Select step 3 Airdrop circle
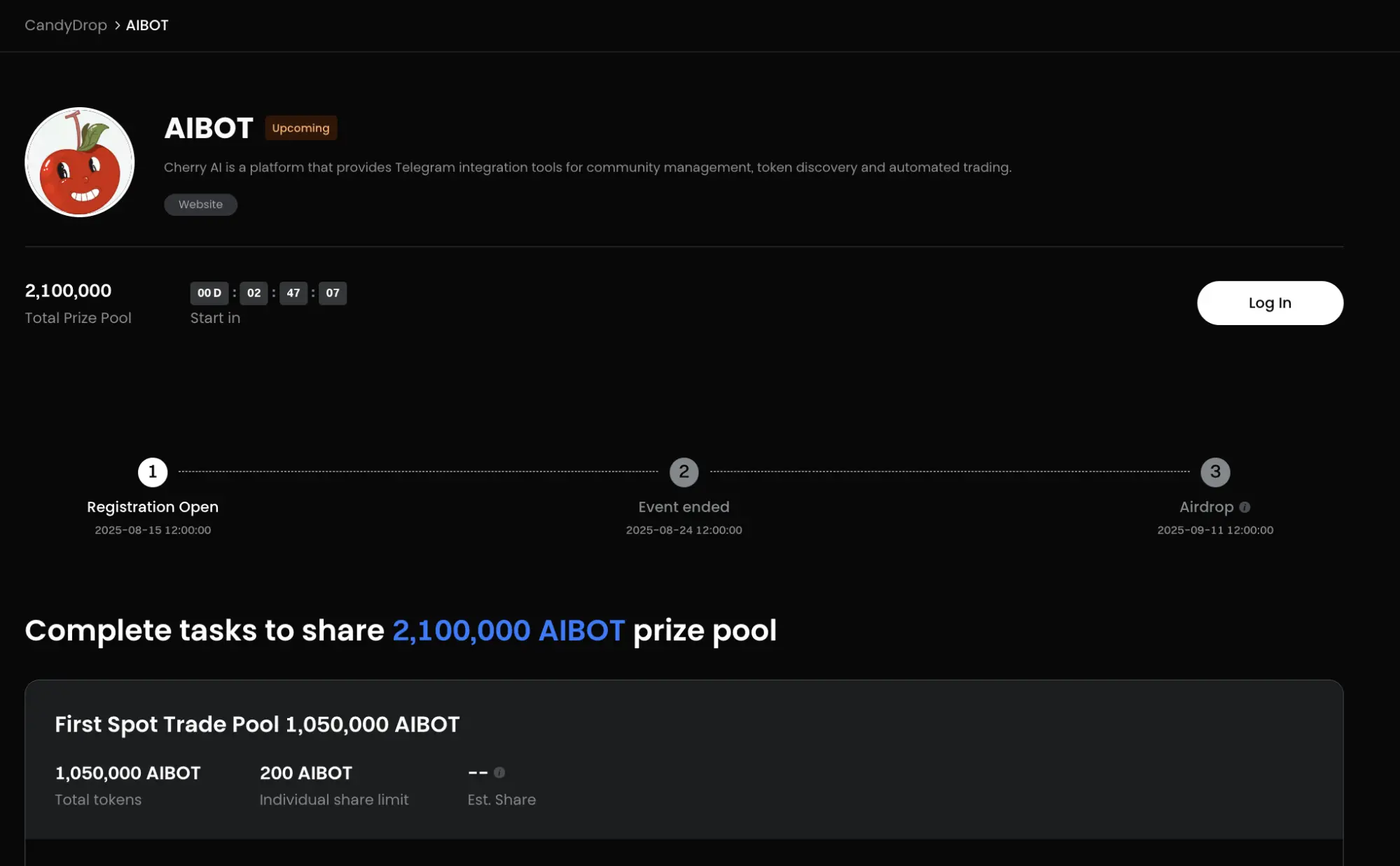 pos(1215,472)
